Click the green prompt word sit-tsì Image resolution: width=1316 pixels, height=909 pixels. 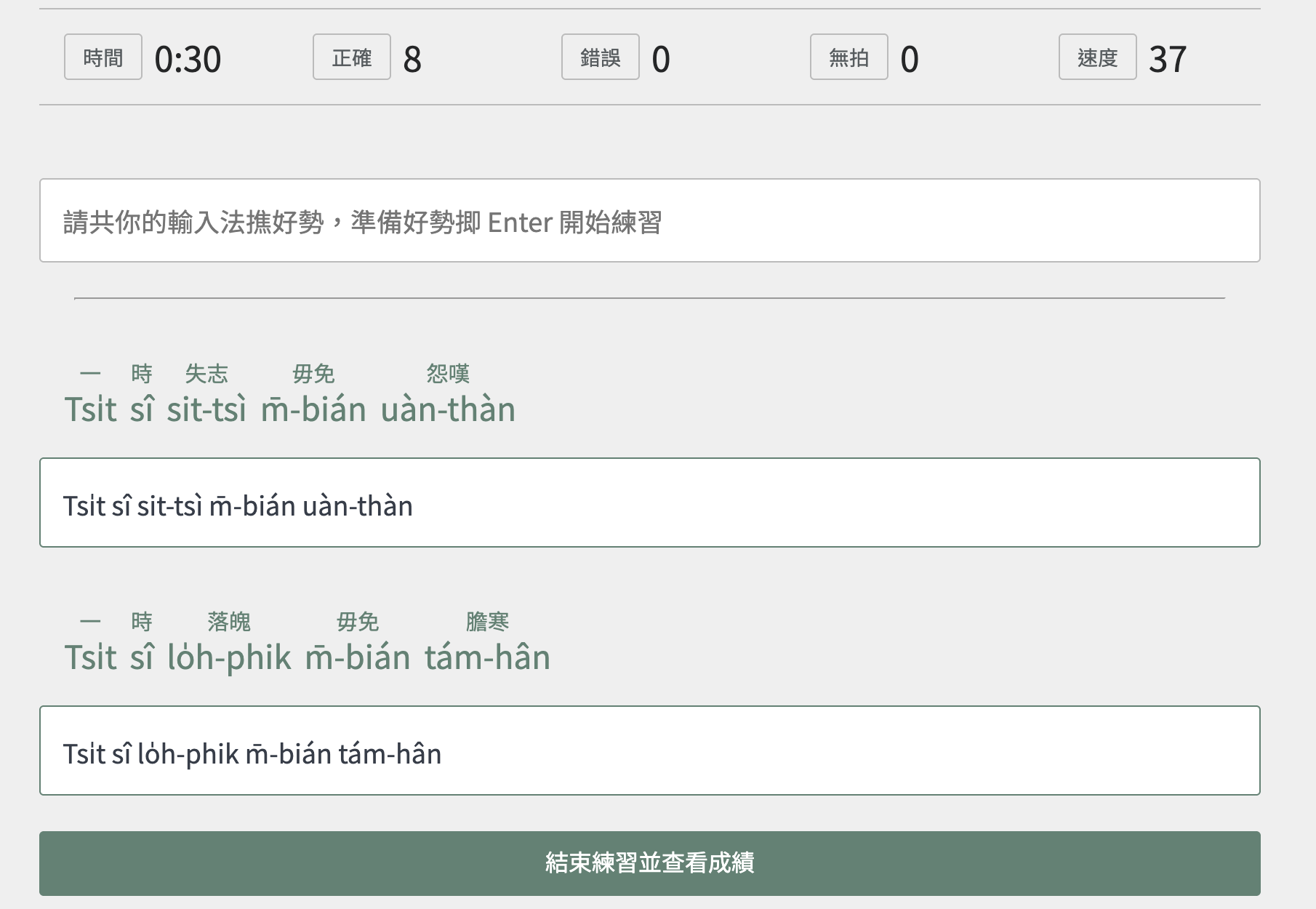(206, 409)
